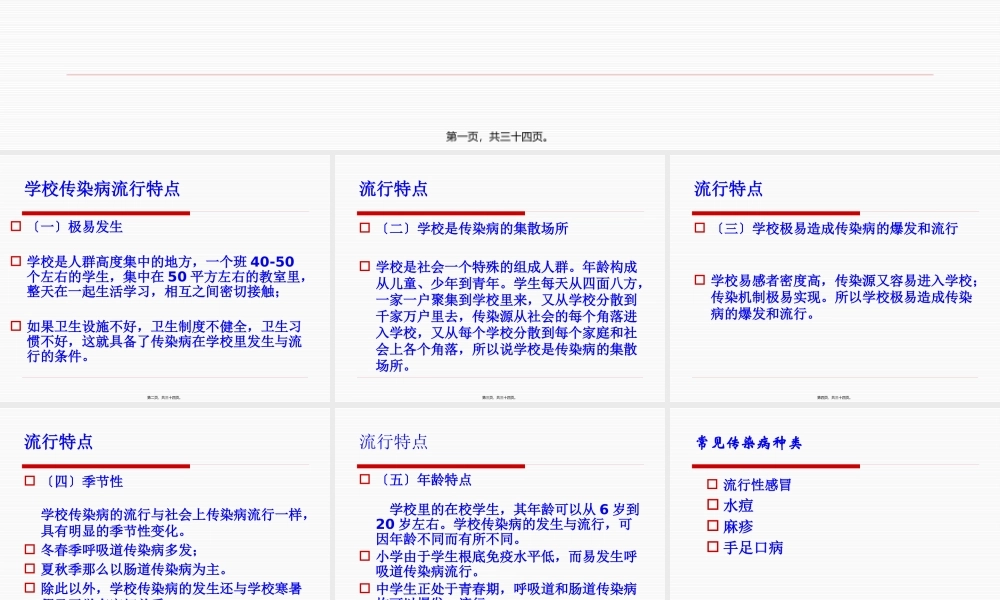Screen dimensions: 1000x600
Task: Toggle the checkbox beside 学校易感者密度高 paragraph
Action: [699, 280]
